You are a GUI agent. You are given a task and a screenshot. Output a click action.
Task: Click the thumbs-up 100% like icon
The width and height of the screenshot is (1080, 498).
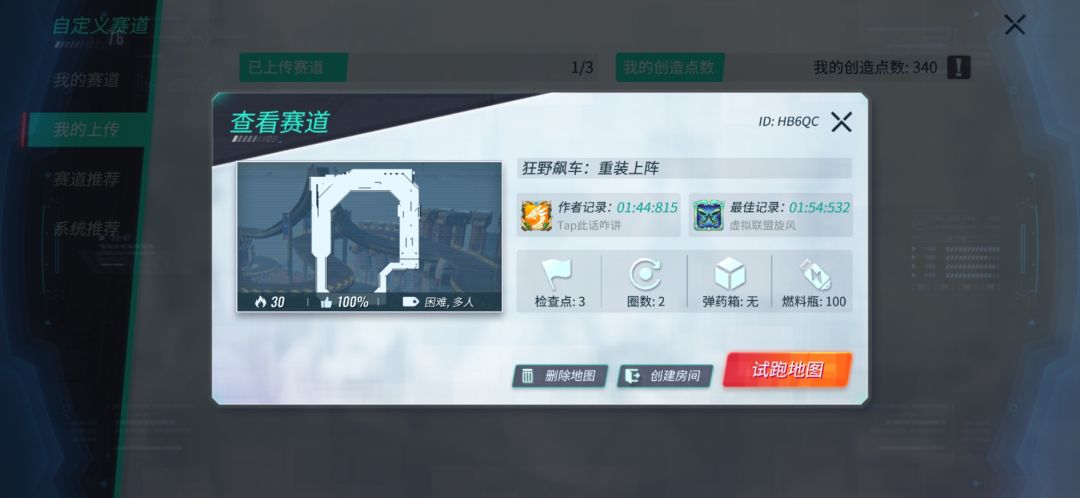pyautogui.click(x=326, y=302)
